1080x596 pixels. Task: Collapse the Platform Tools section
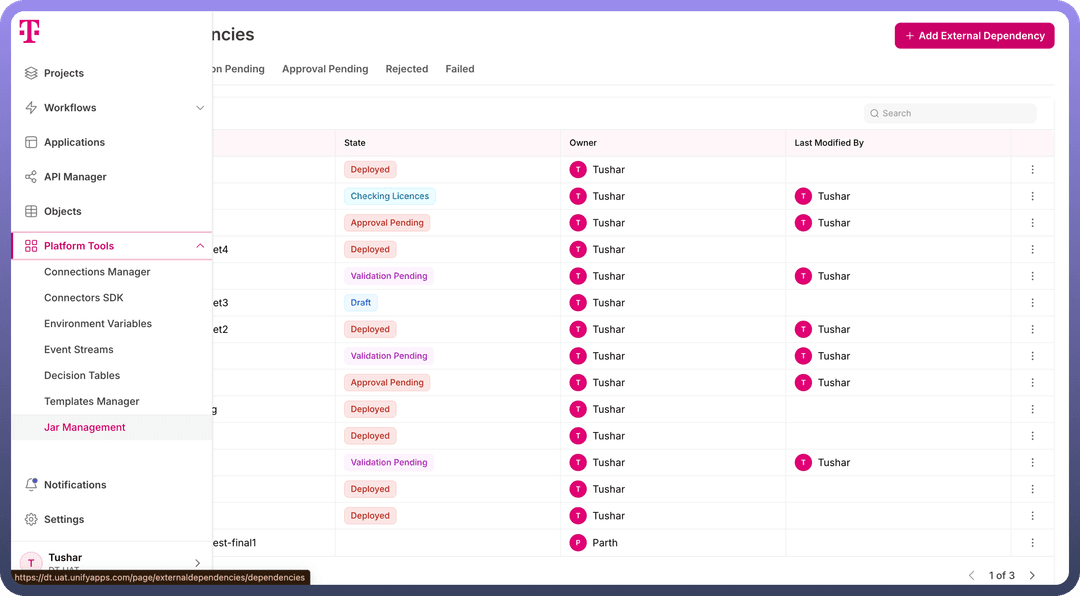point(200,246)
